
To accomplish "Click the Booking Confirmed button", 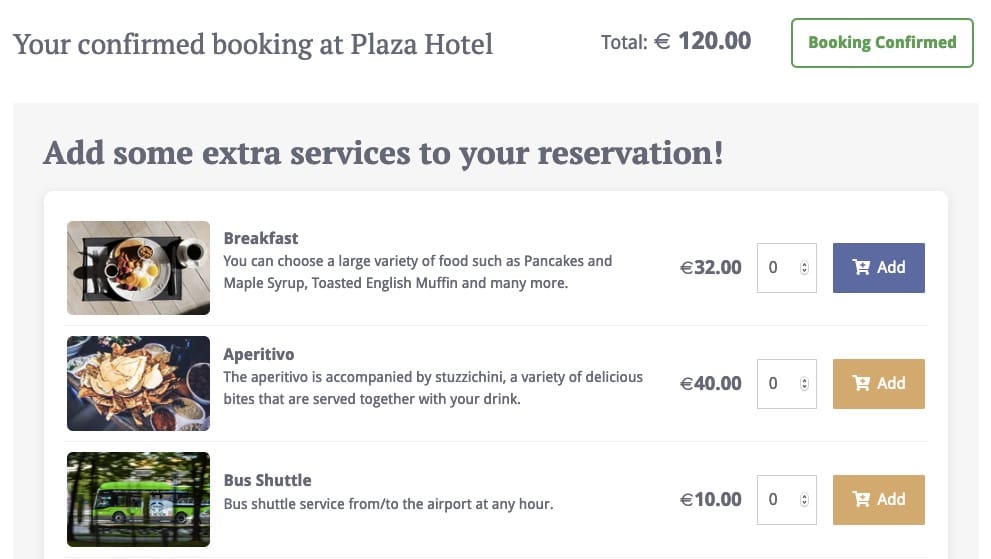I will tap(881, 43).
